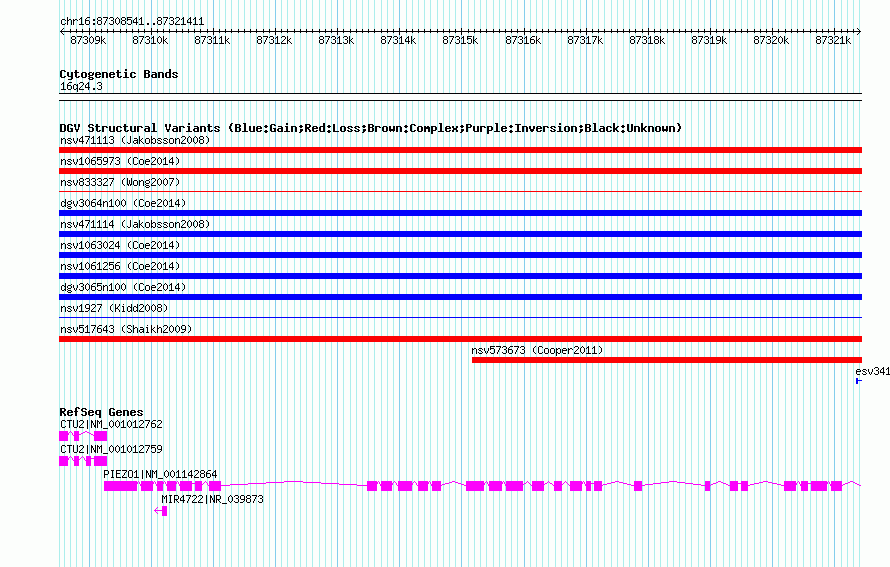The image size is (890, 567).
Task: Click the 87312k ruler tick label
Action: pos(274,40)
